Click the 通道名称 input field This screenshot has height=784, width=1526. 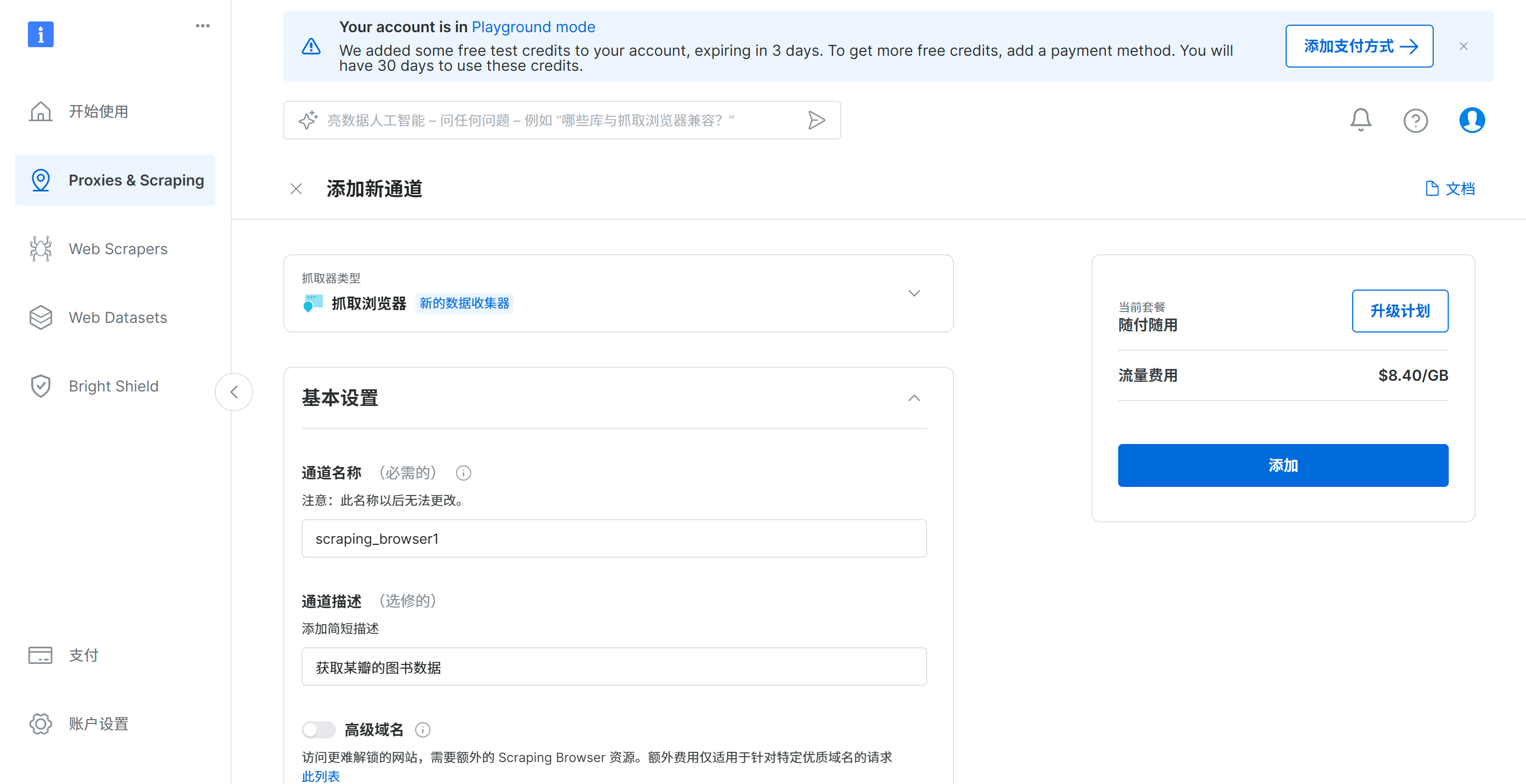point(614,538)
